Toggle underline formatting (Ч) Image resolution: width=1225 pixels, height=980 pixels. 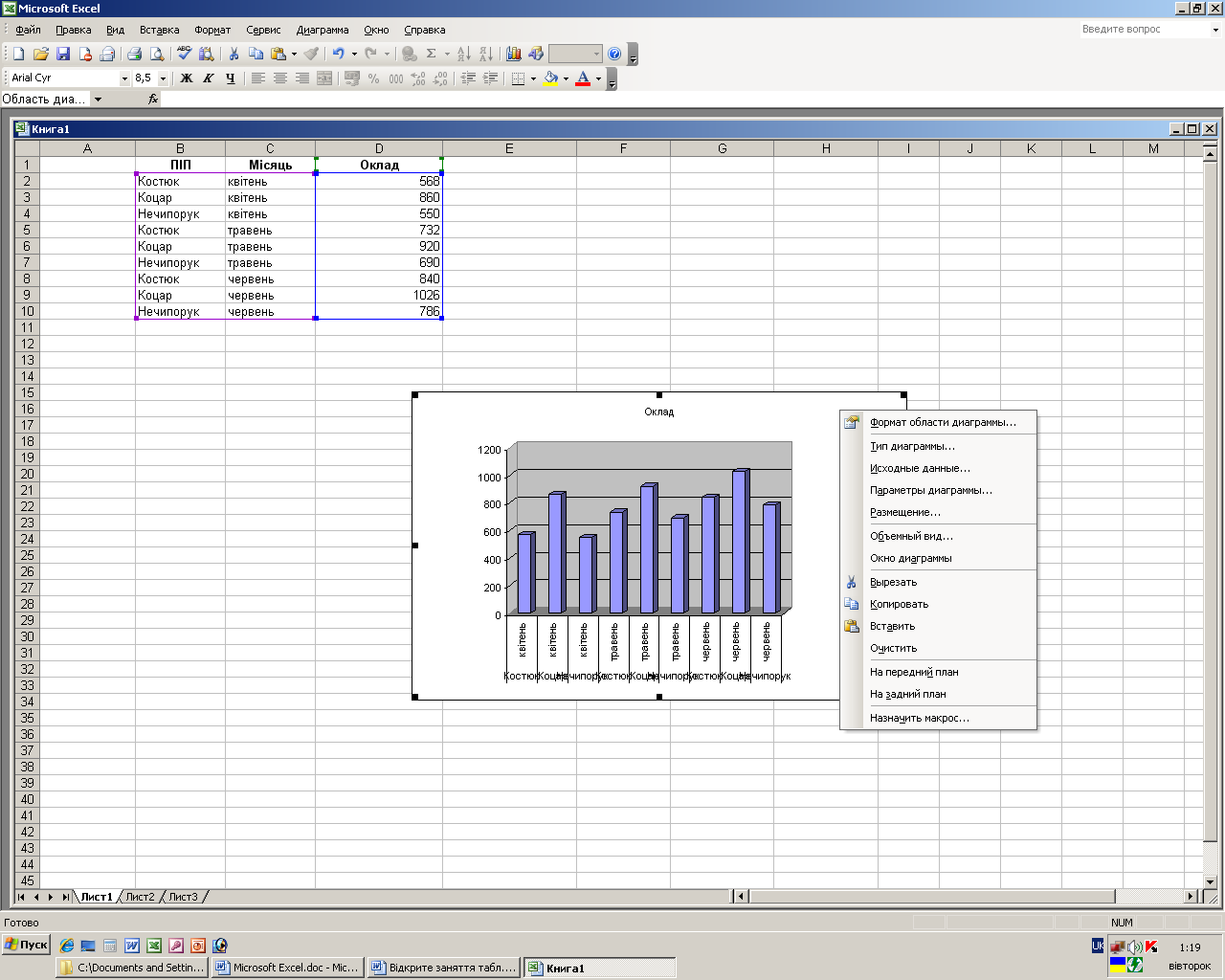point(231,78)
